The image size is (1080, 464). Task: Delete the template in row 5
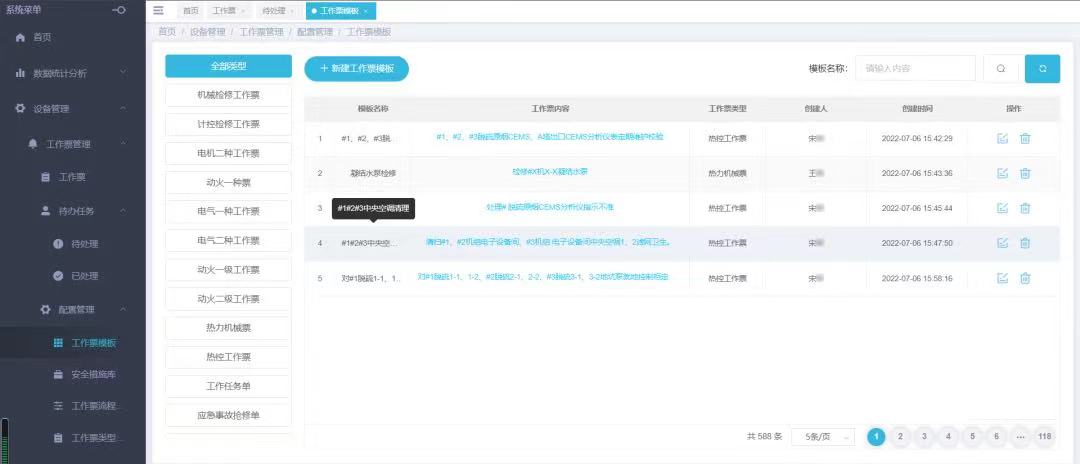click(x=1025, y=278)
